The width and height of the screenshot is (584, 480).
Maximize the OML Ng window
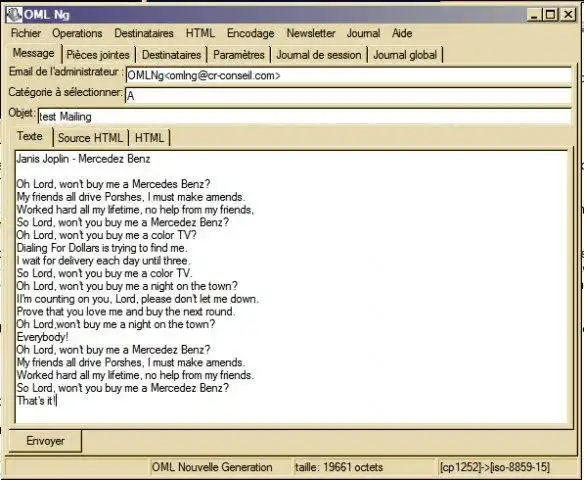(551, 15)
